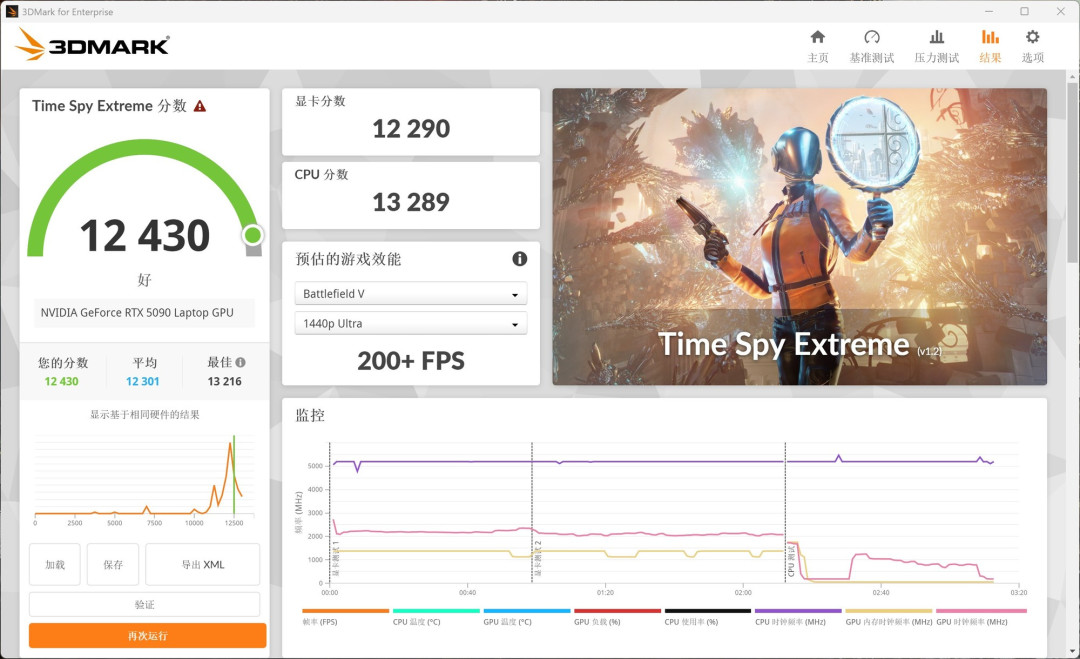Select the 结果 tab label
The width and height of the screenshot is (1080, 659).
(x=990, y=58)
